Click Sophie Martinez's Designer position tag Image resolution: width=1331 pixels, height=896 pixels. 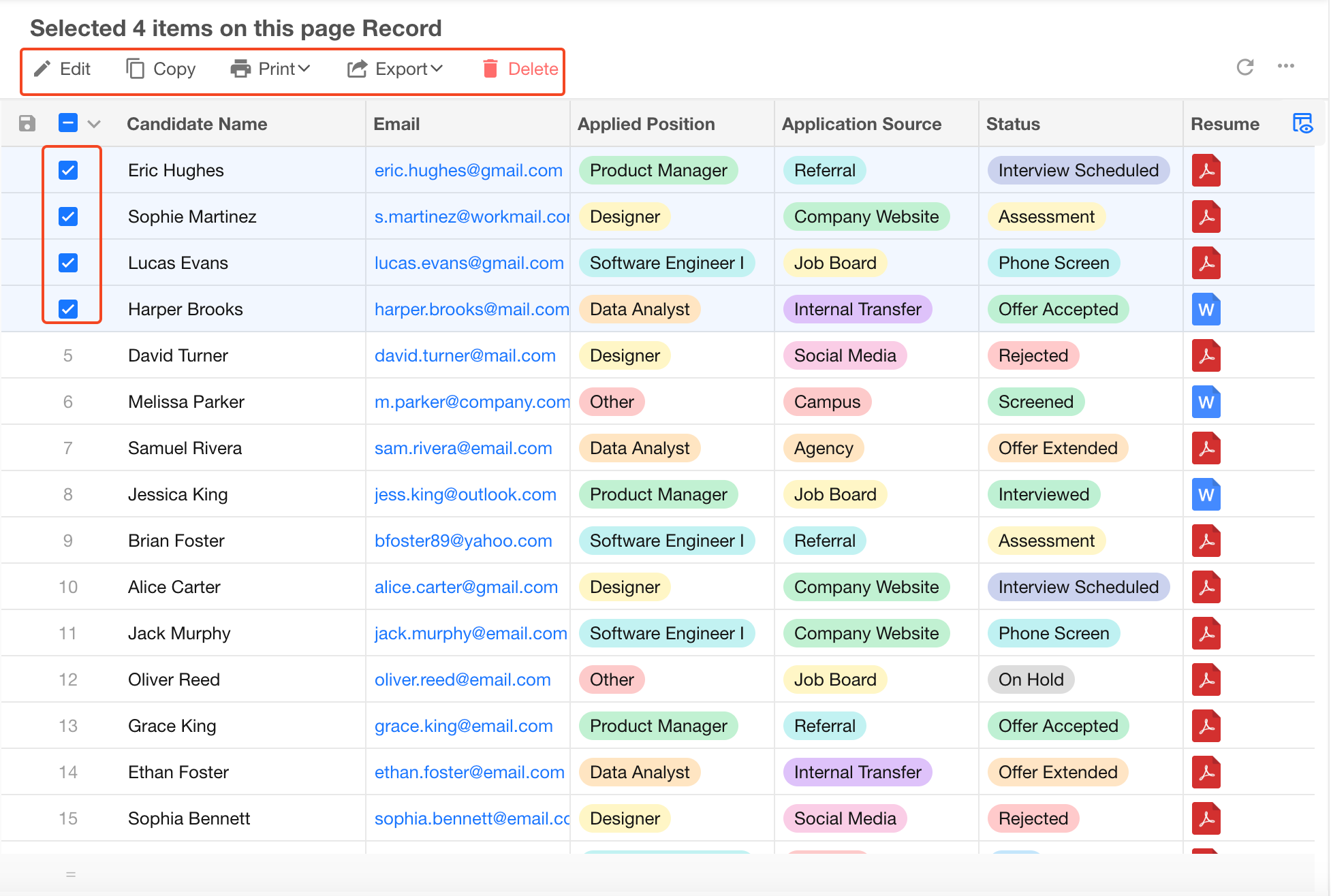[625, 217]
